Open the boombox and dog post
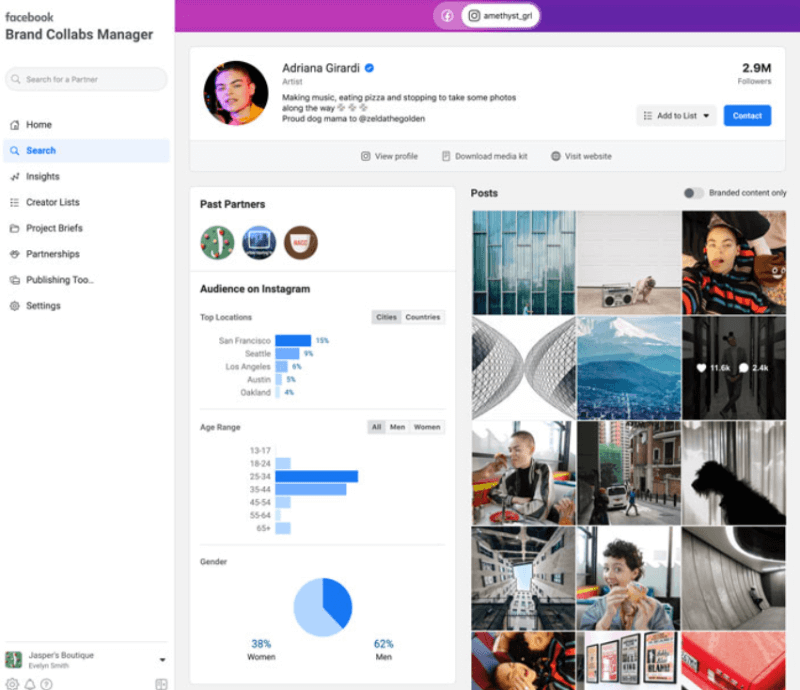 [629, 262]
